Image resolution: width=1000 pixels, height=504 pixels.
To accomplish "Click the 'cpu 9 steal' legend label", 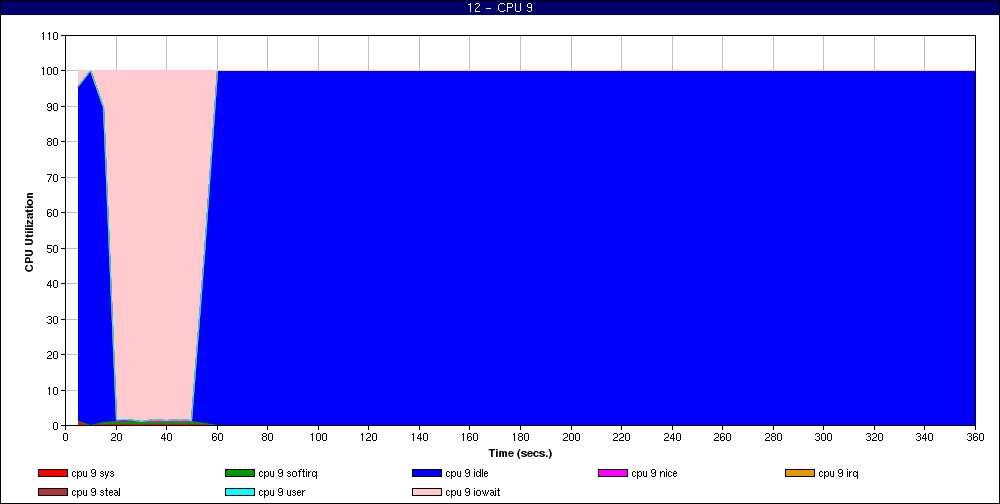I will coord(96,493).
